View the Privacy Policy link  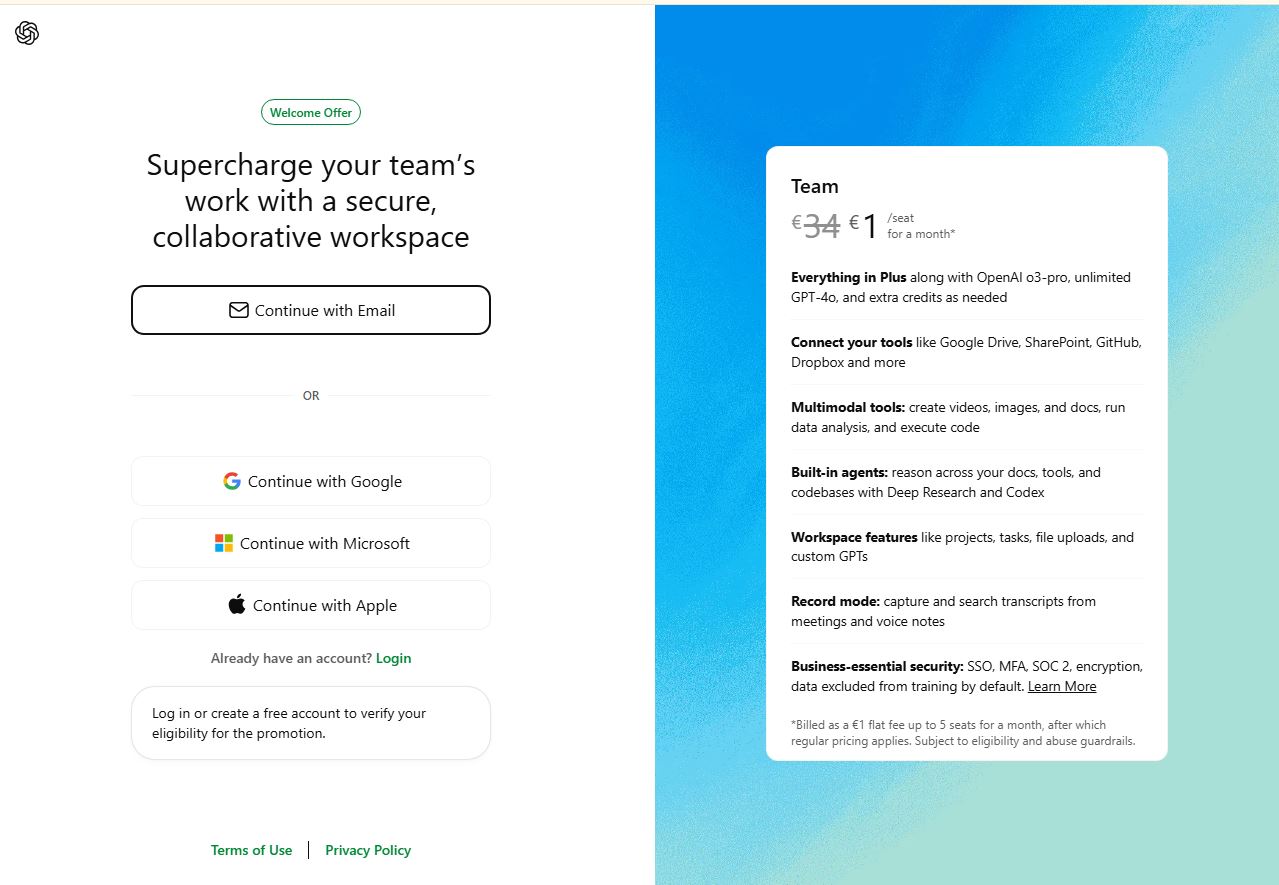(368, 850)
